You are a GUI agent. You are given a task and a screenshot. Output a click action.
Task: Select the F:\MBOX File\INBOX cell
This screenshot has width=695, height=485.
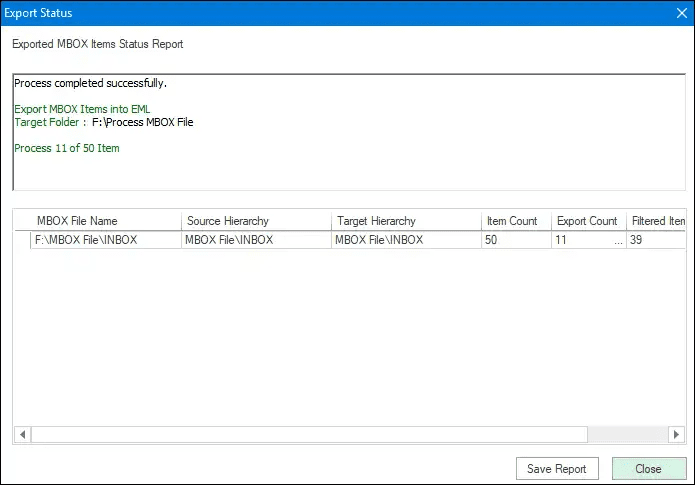(106, 240)
